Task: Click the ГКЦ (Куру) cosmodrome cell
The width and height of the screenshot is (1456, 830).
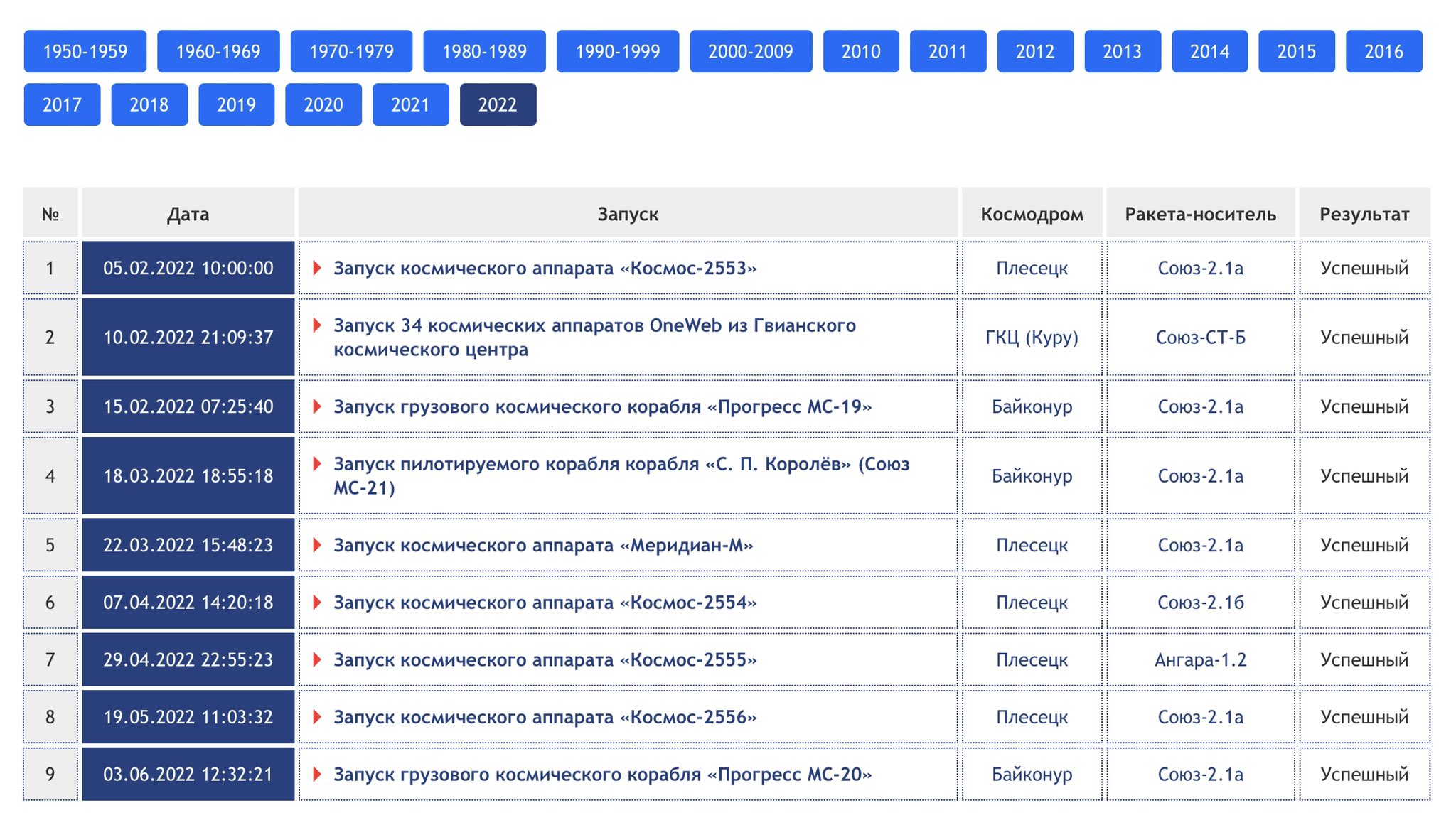Action: 1032,337
